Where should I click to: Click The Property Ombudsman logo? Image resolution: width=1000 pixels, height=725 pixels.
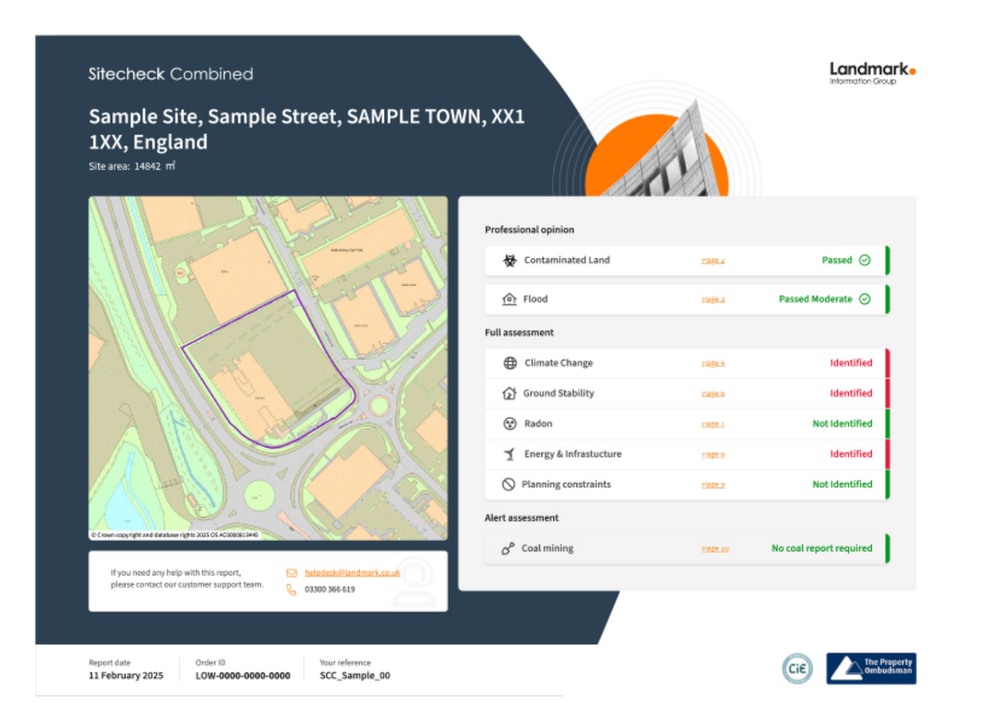(871, 668)
